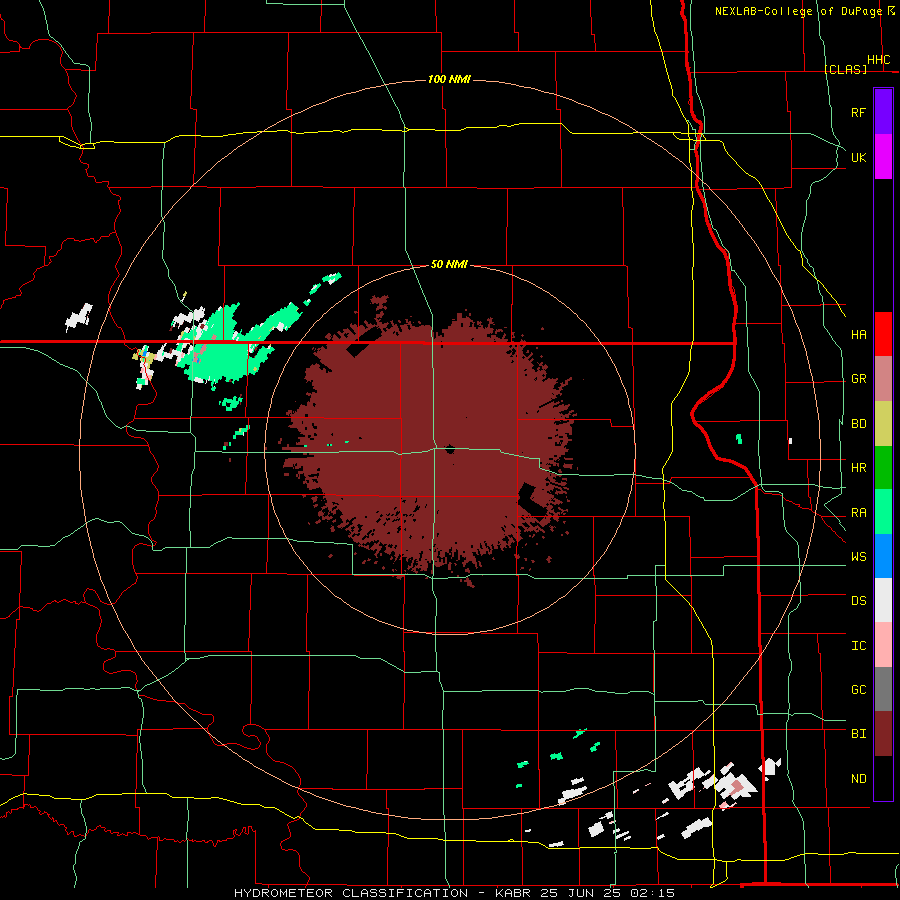This screenshot has height=900, width=900.
Task: Click the BI legend label
Action: pos(858,734)
